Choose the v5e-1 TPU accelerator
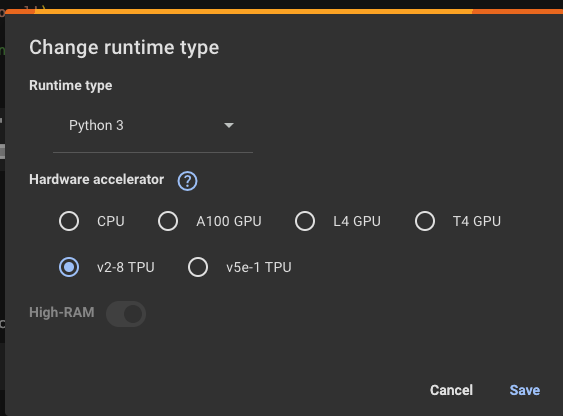This screenshot has width=563, height=416. (198, 267)
